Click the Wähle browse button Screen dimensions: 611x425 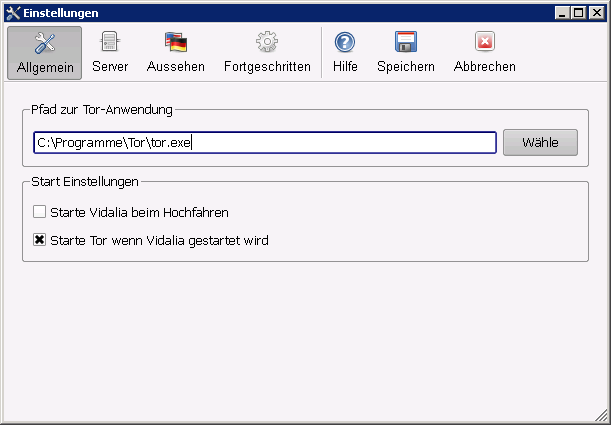click(x=540, y=143)
